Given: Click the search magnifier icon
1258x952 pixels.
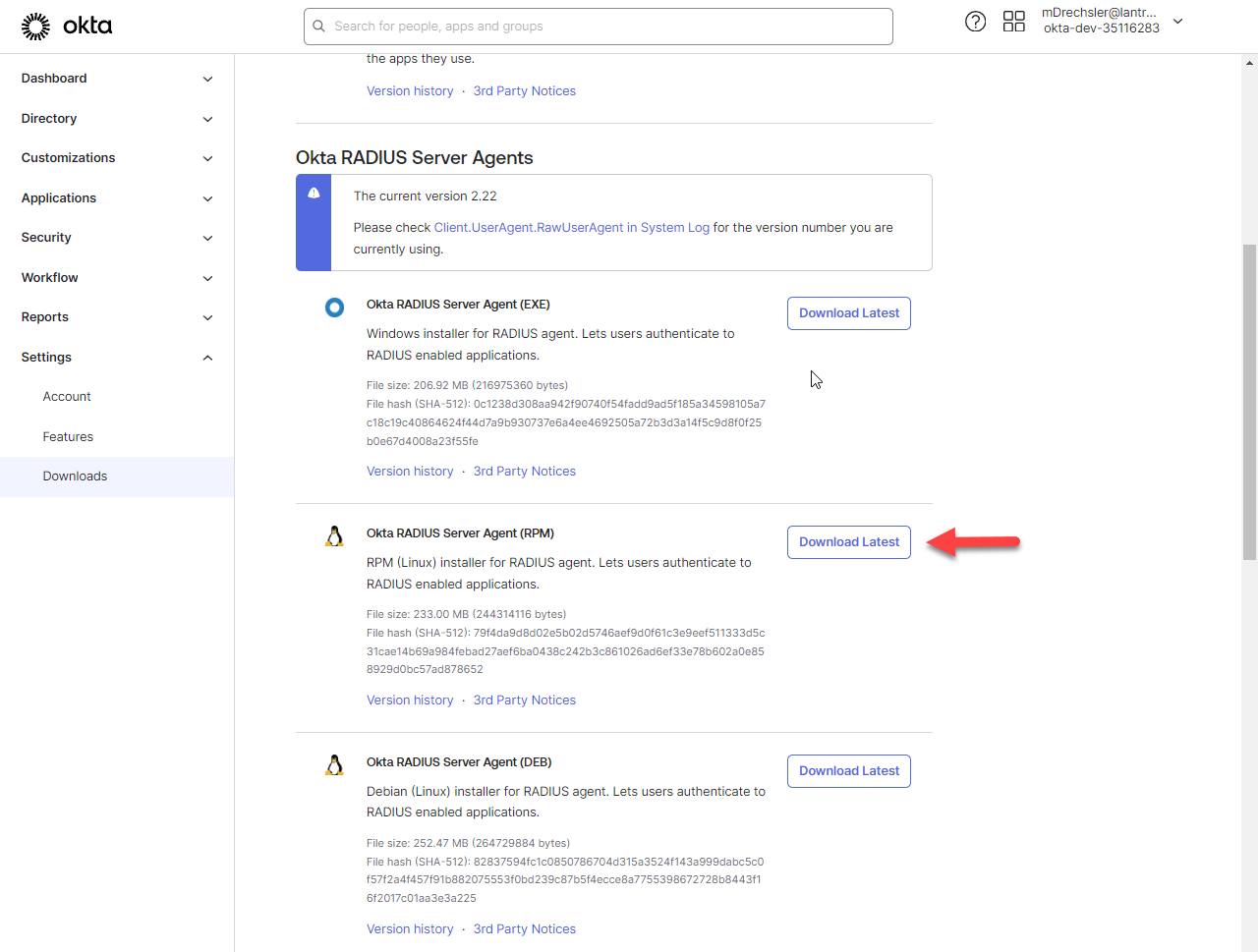Looking at the screenshot, I should (319, 27).
